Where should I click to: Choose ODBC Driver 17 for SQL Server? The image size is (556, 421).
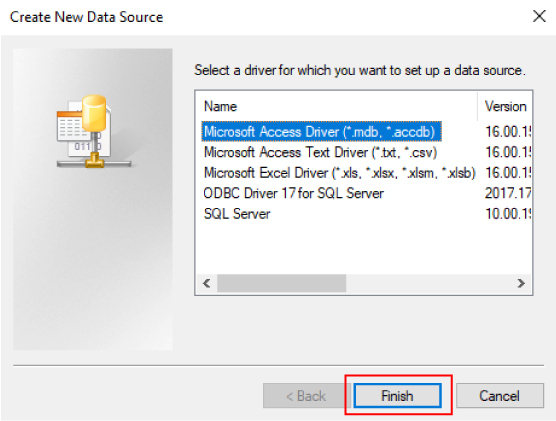pyautogui.click(x=294, y=193)
